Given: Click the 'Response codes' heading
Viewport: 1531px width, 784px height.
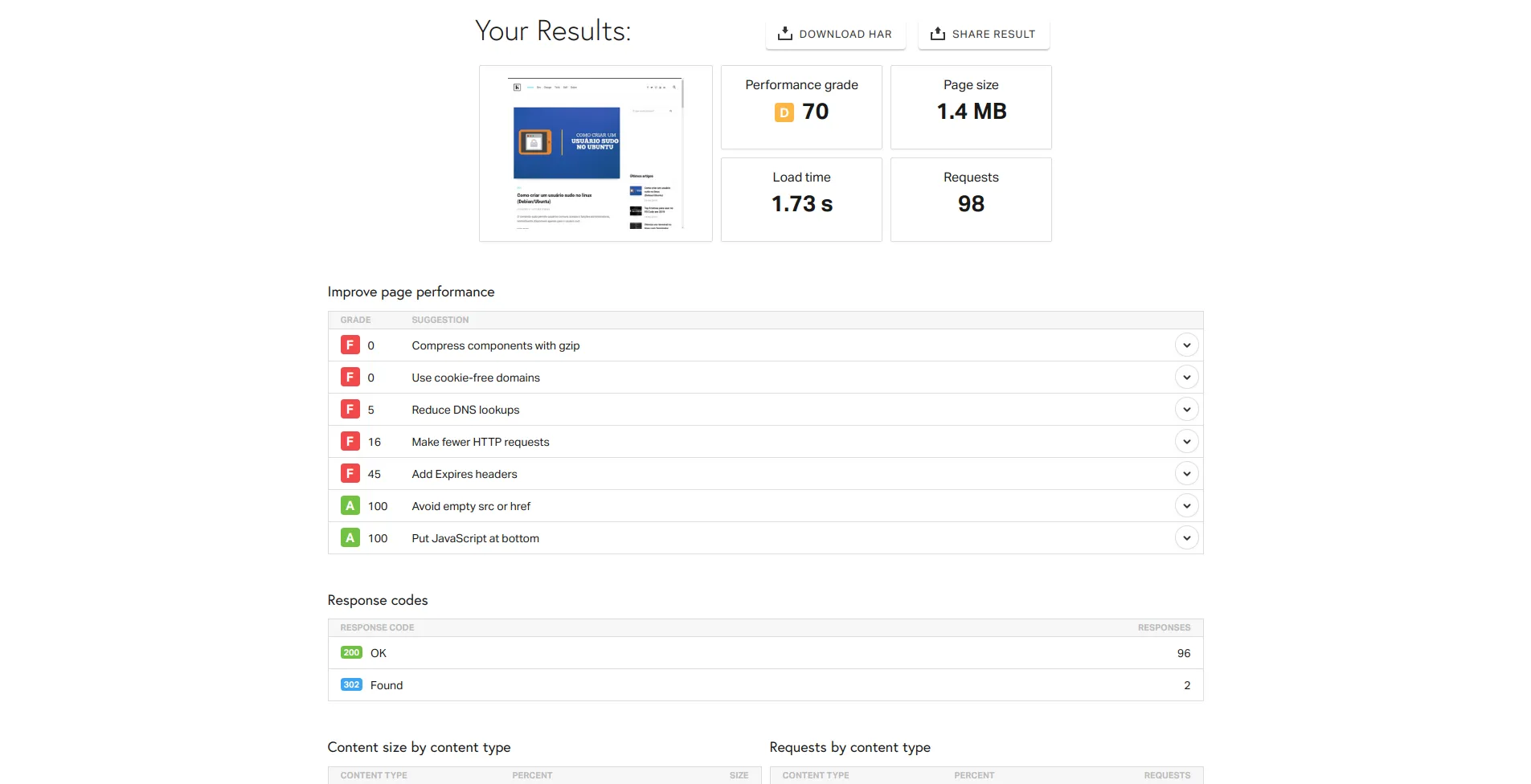Looking at the screenshot, I should [378, 600].
